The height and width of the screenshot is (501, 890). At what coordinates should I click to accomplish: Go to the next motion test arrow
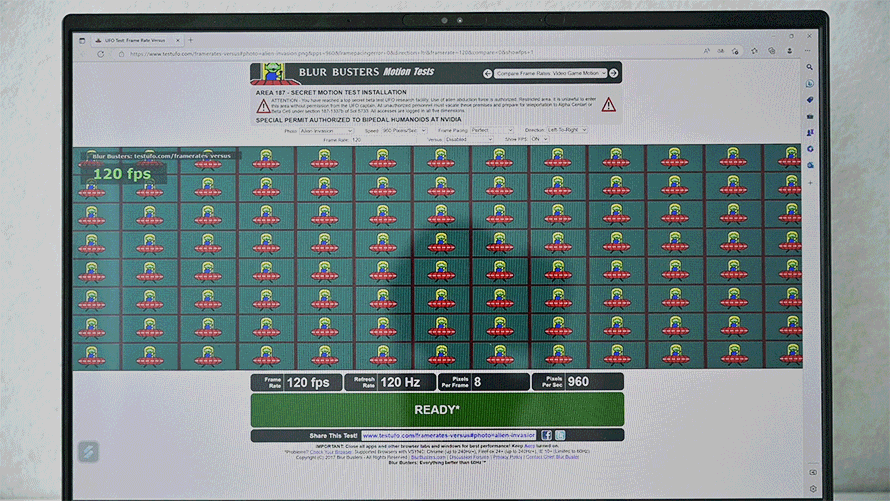click(614, 73)
